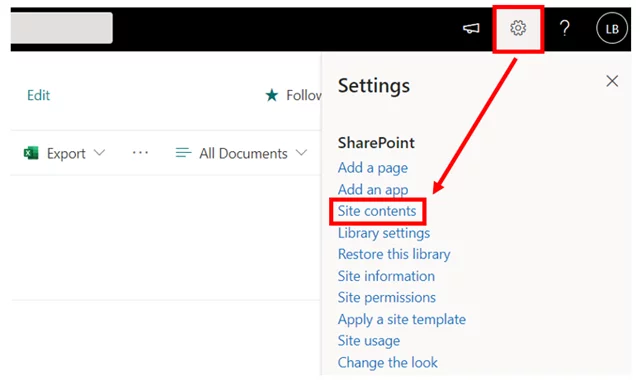Image resolution: width=641 pixels, height=381 pixels.
Task: Open the Help question mark icon
Action: (x=565, y=28)
